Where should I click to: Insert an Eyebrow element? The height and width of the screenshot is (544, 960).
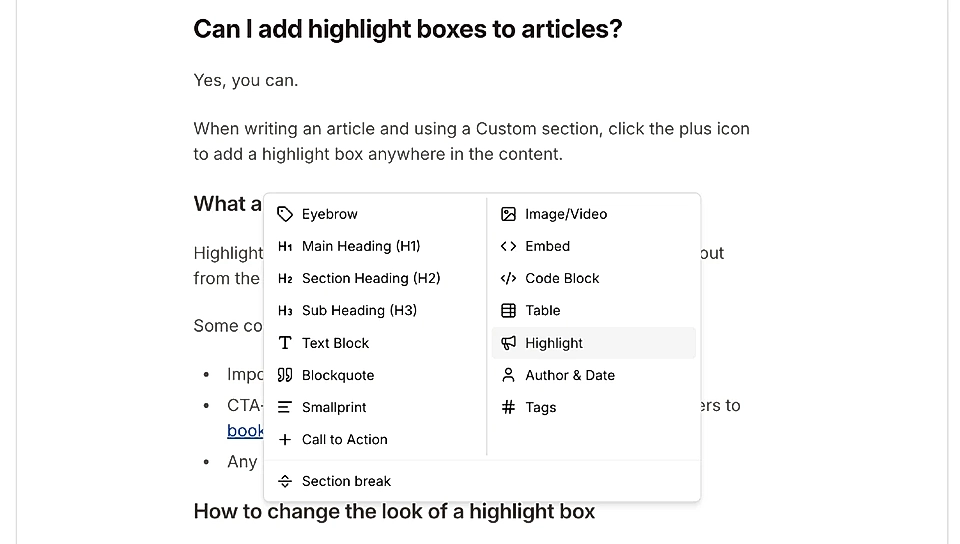pos(375,214)
